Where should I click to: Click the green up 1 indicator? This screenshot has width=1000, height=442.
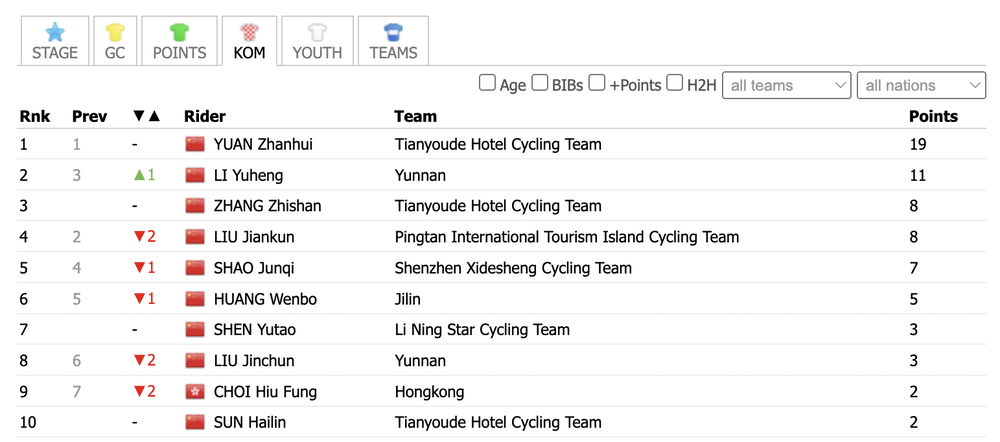coord(144,175)
